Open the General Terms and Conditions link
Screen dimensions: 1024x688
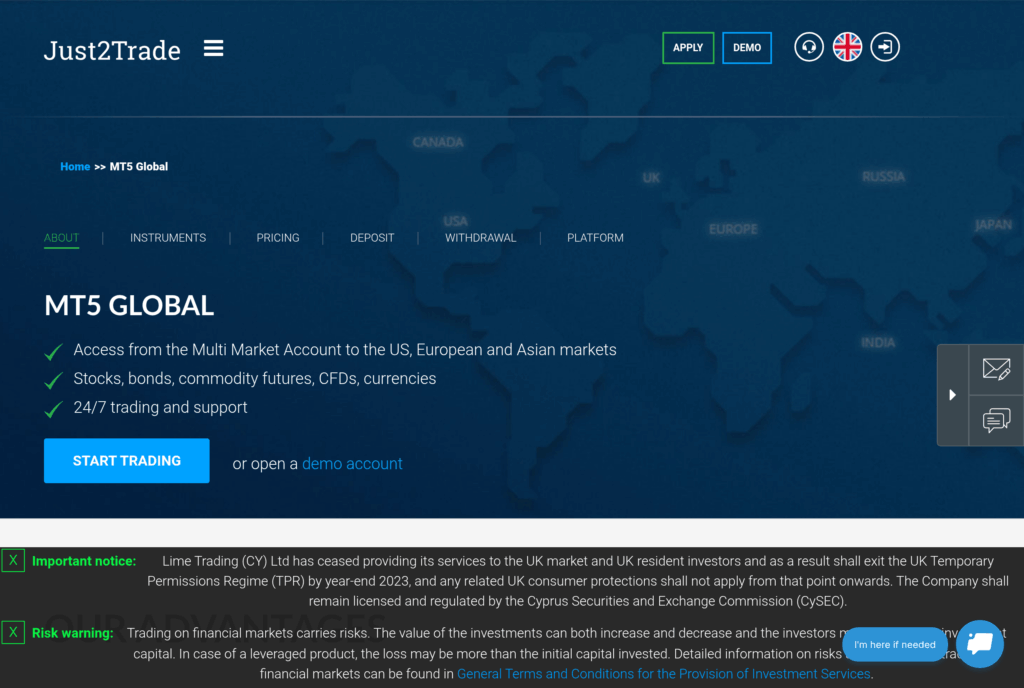pyautogui.click(x=664, y=674)
